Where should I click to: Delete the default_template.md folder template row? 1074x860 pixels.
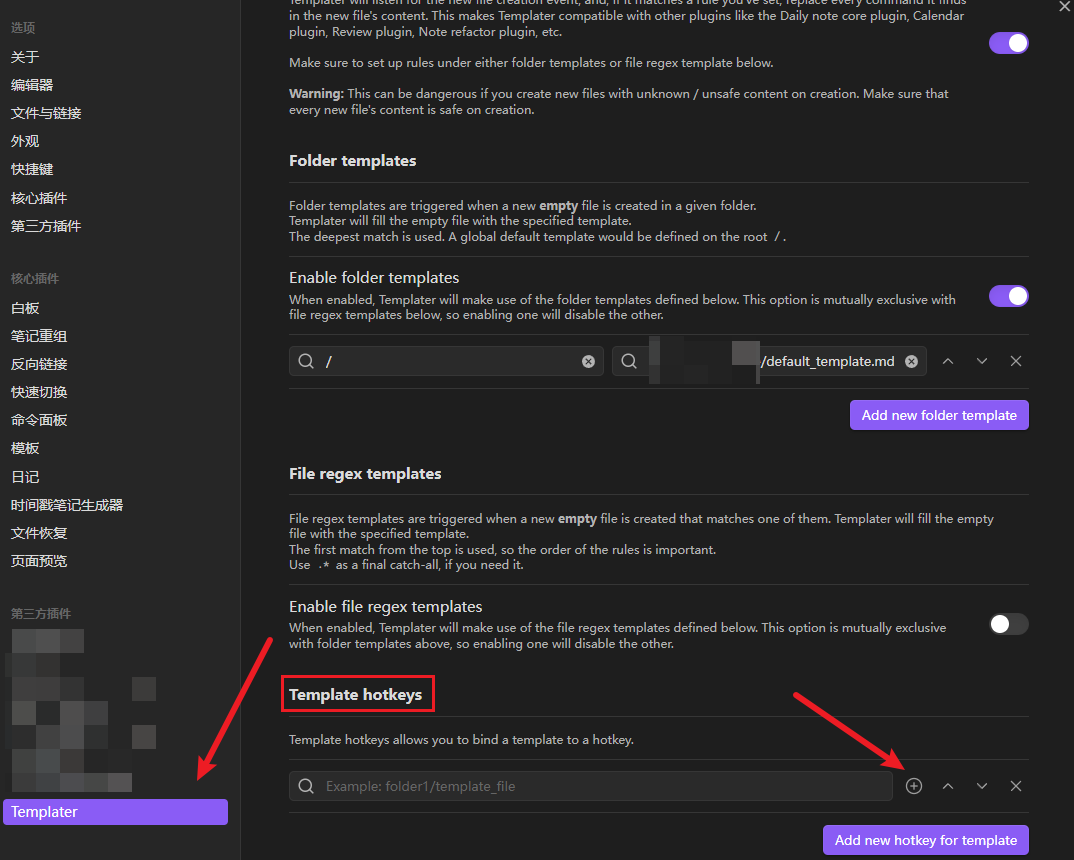pyautogui.click(x=1016, y=361)
